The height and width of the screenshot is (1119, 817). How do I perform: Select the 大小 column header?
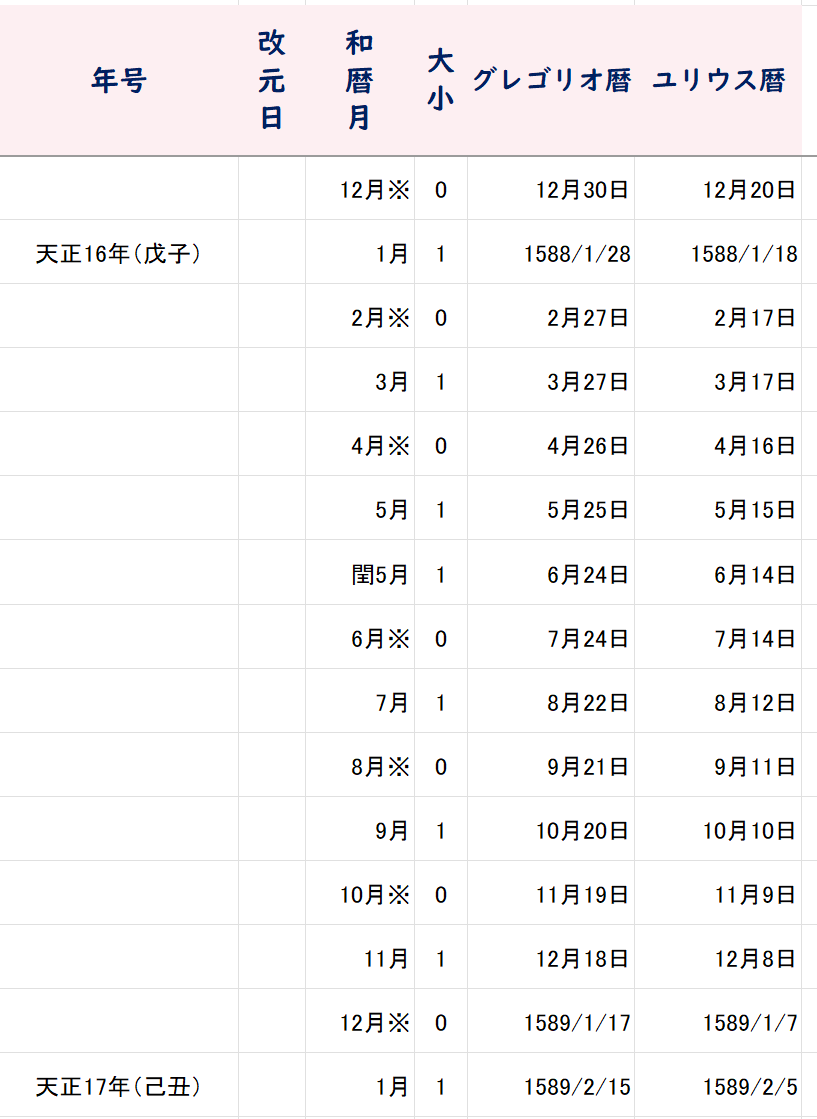coord(441,80)
